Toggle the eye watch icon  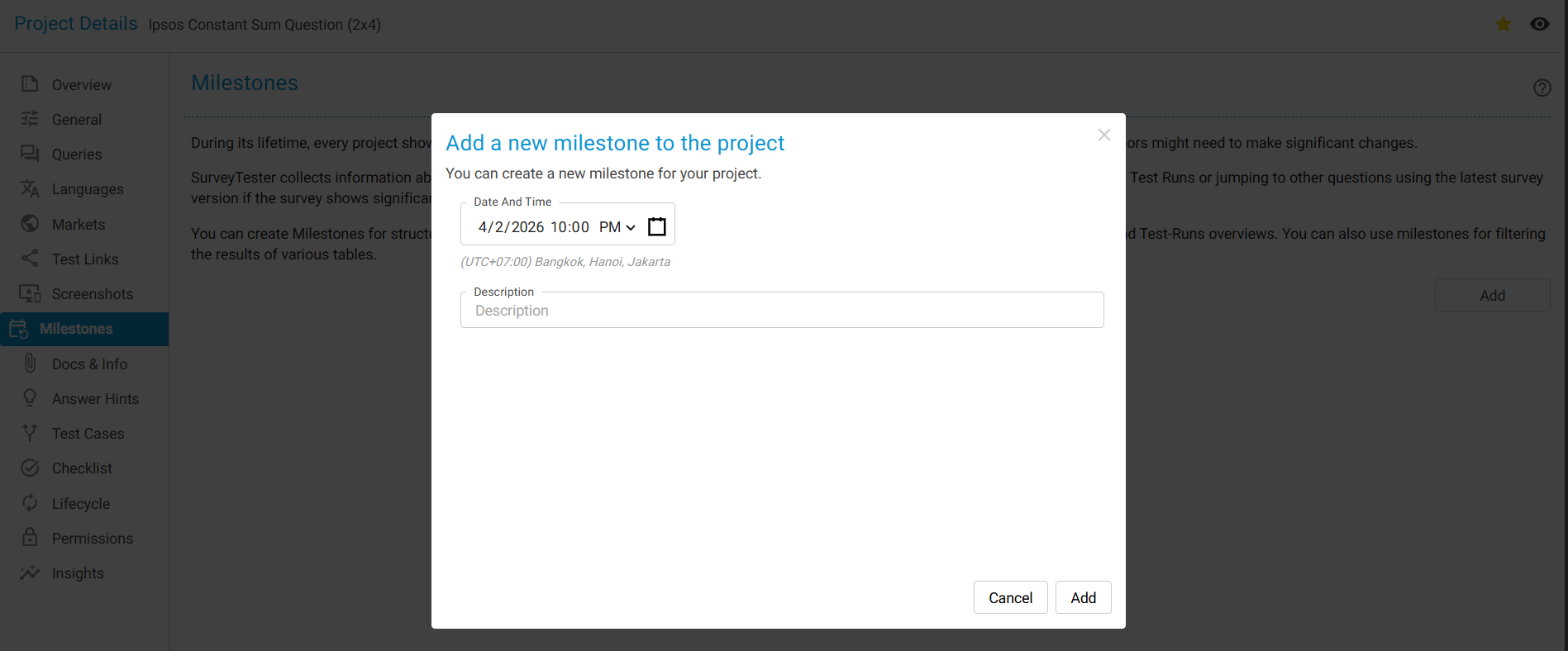tap(1539, 24)
